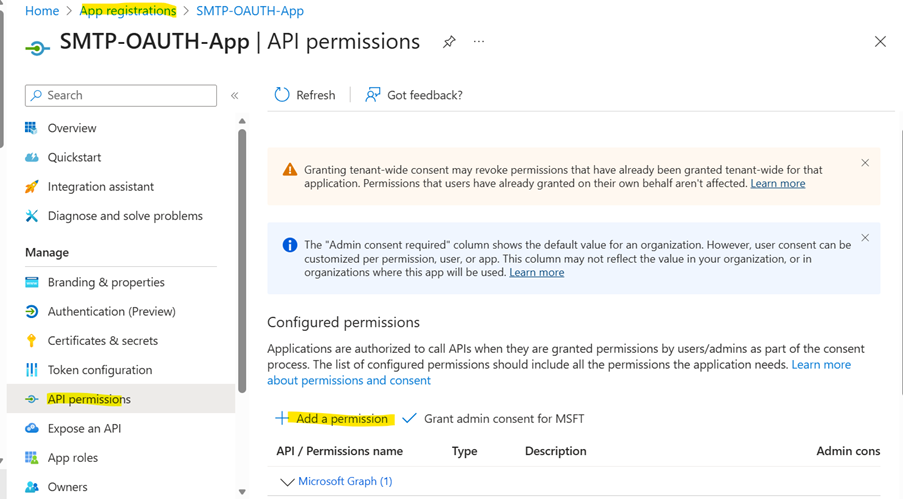Image resolution: width=903 pixels, height=499 pixels.
Task: Collapse the sidebar menu with double chevron
Action: pyautogui.click(x=234, y=96)
